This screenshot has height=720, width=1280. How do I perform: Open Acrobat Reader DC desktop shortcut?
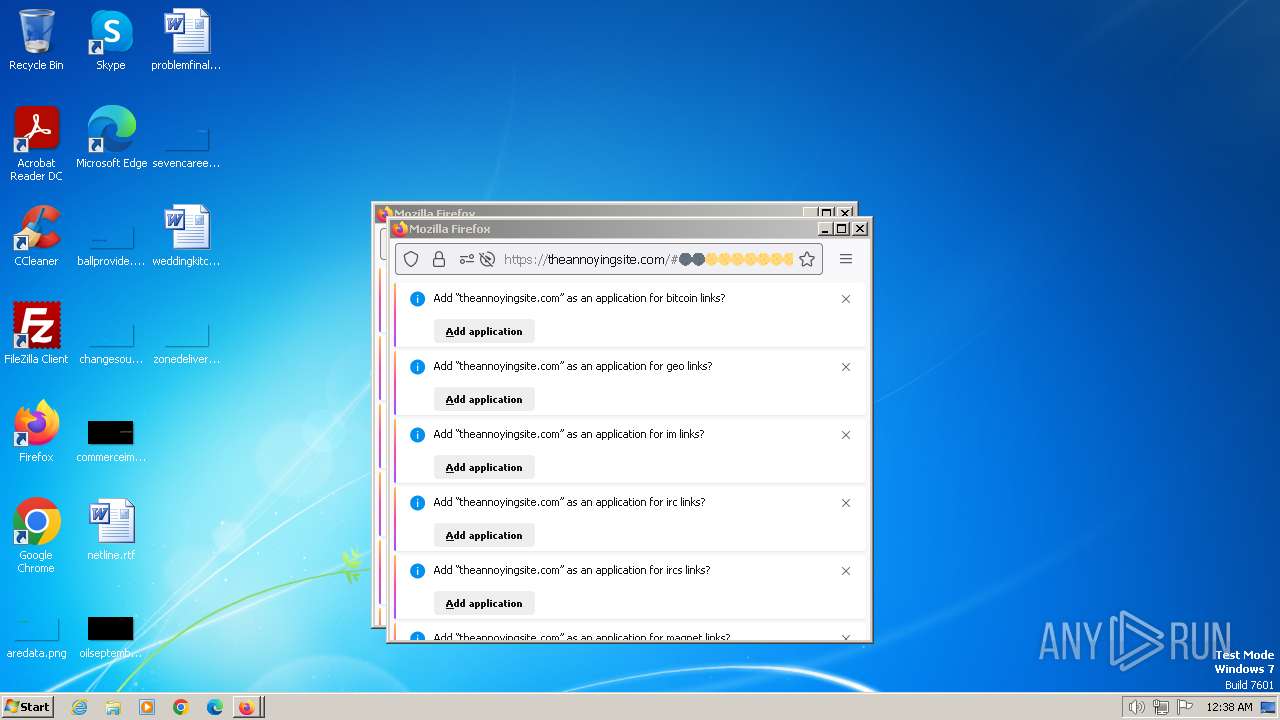(36, 144)
